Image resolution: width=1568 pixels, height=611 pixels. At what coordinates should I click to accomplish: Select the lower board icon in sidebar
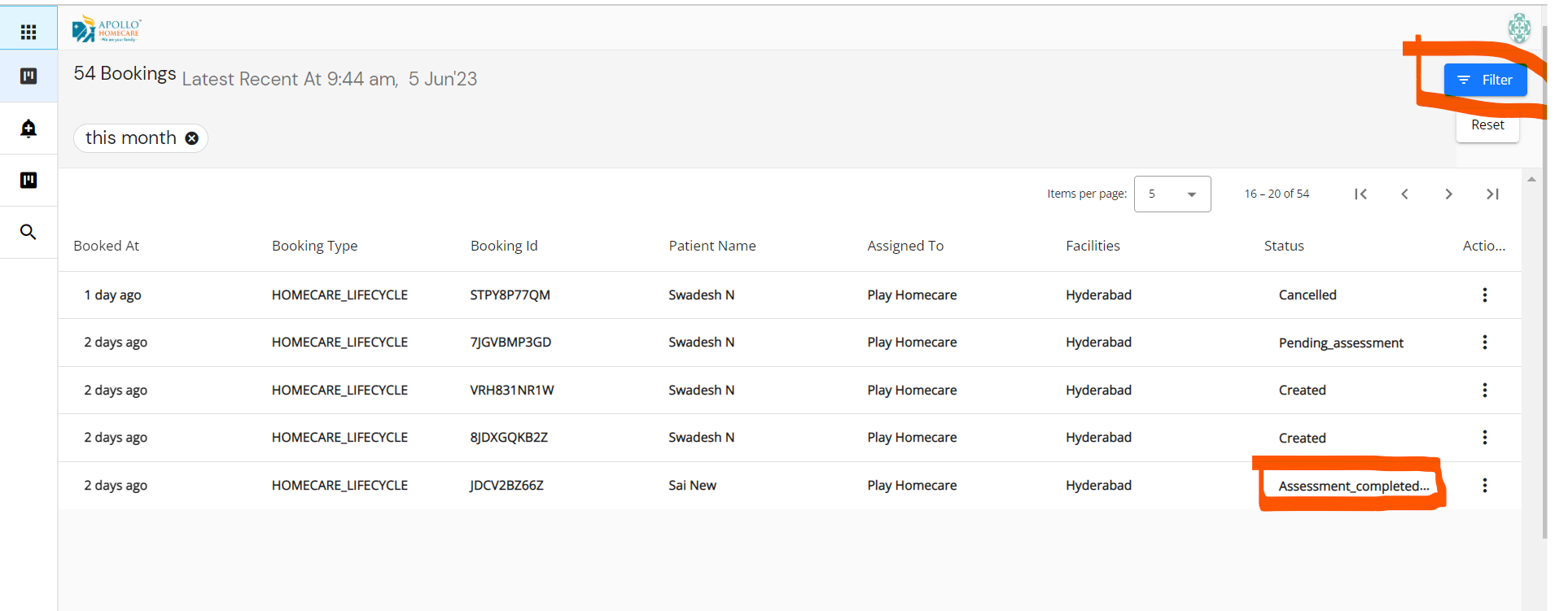click(x=28, y=180)
